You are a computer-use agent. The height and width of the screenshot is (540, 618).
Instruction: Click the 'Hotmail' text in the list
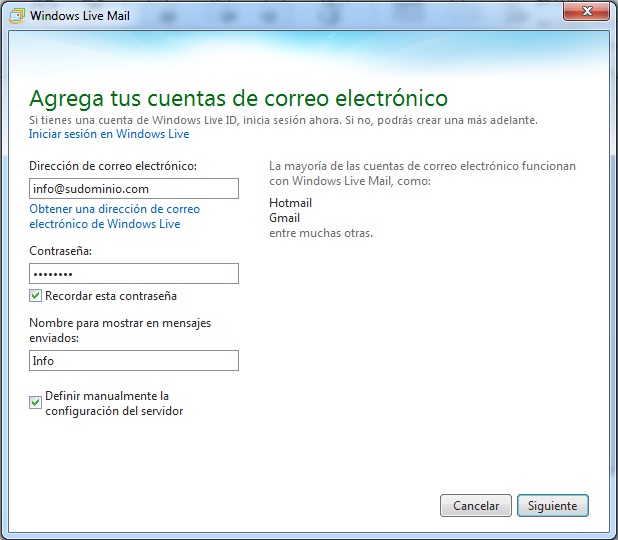pyautogui.click(x=291, y=202)
